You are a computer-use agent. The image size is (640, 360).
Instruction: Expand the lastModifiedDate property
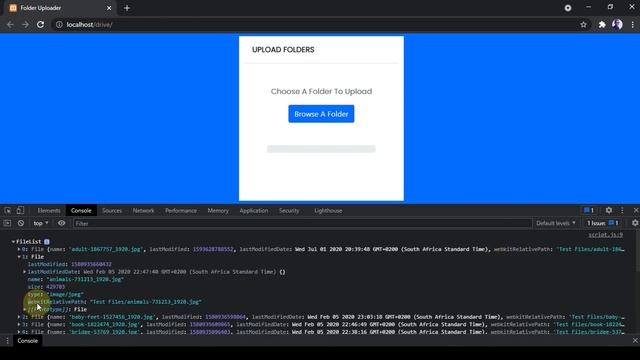coord(24,271)
